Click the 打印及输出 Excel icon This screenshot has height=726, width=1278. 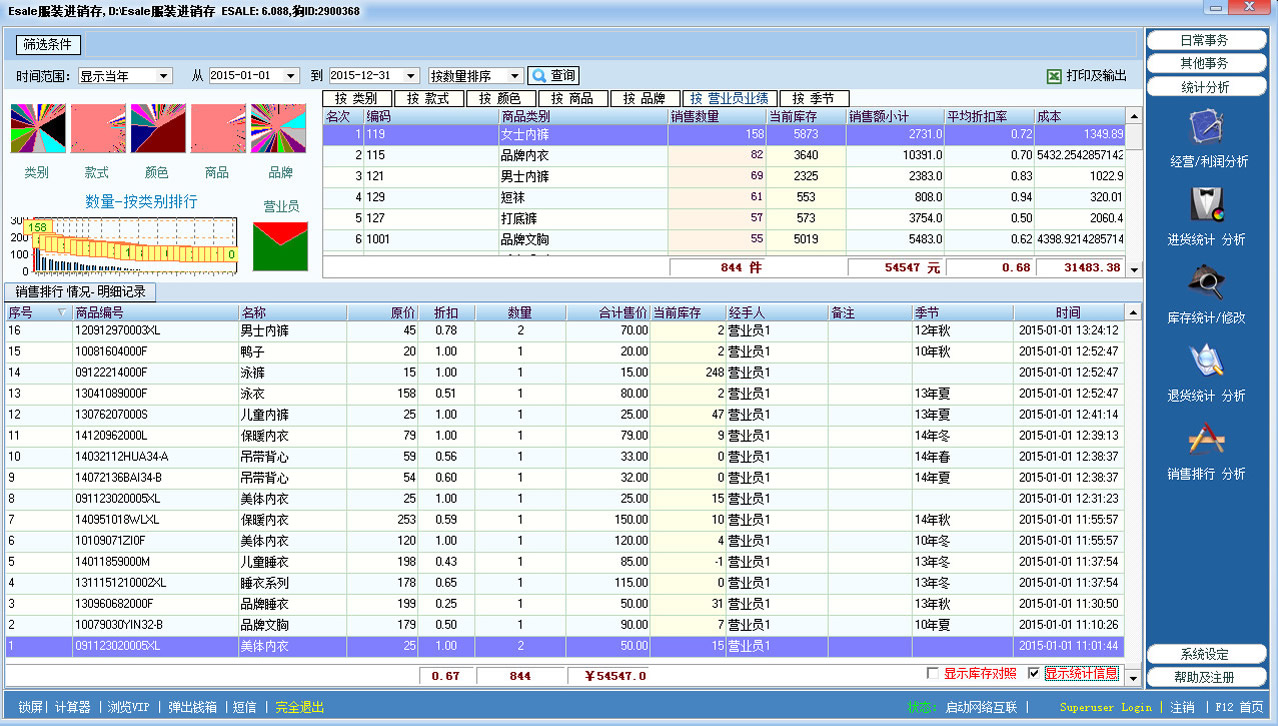click(x=1054, y=76)
